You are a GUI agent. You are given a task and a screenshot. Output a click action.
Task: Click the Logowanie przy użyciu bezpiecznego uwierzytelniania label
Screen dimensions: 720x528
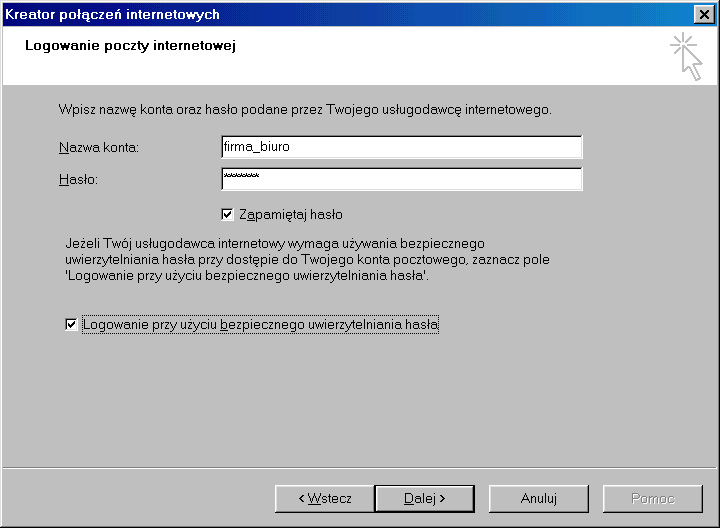click(261, 325)
